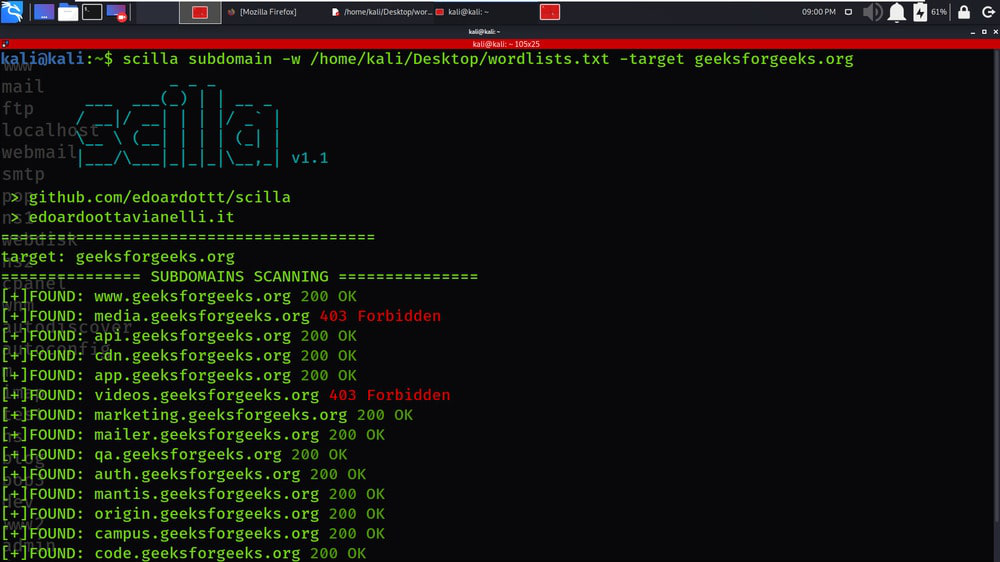
Task: Click the log out icon
Action: 988,12
